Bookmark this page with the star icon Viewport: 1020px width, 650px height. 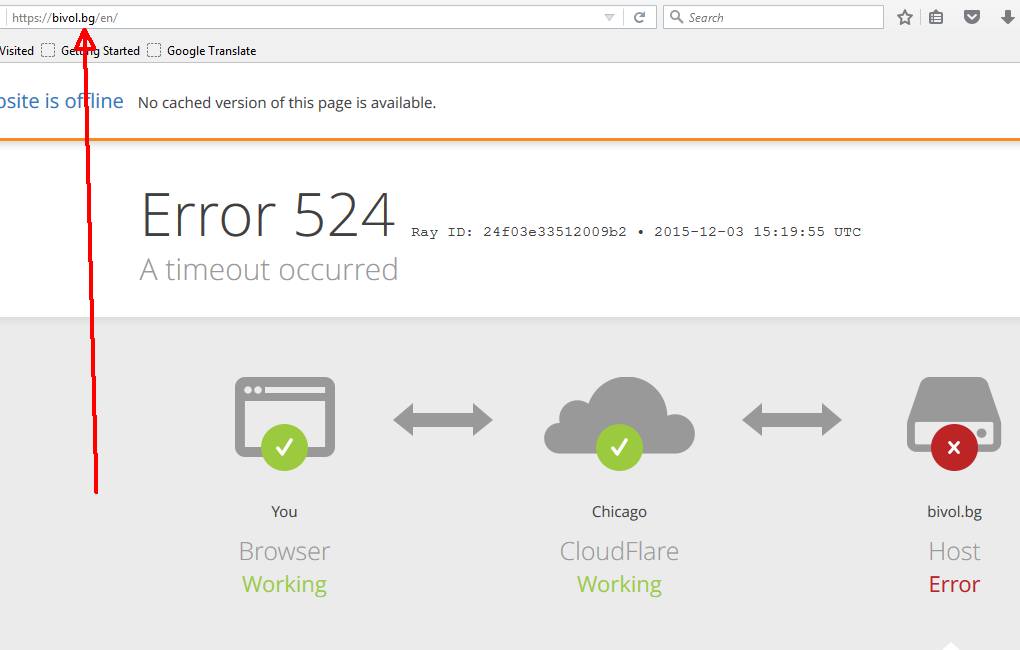[905, 17]
